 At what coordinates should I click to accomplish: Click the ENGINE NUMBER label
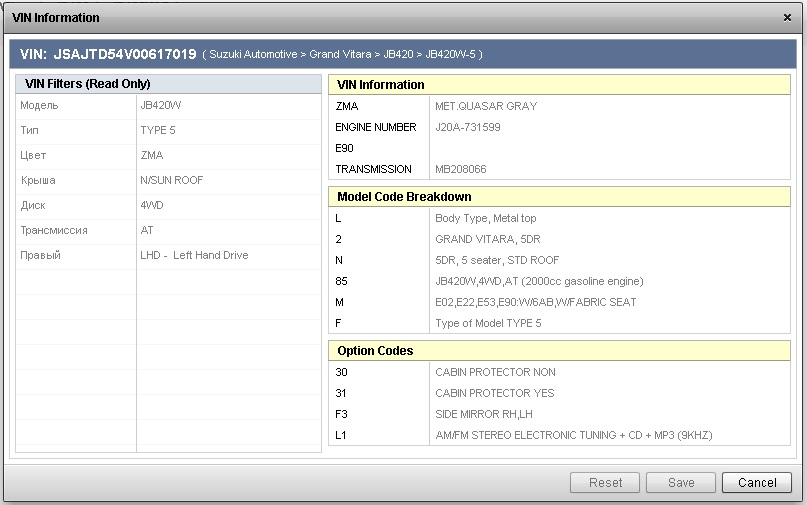tap(376, 127)
